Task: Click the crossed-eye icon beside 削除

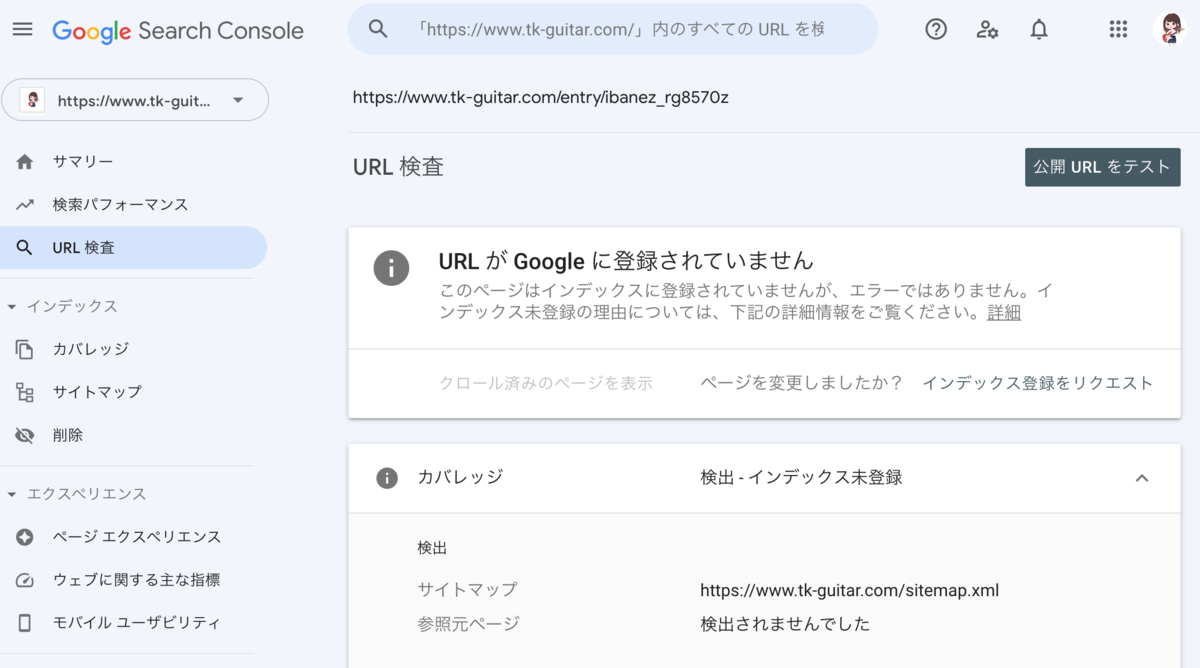Action: (x=25, y=435)
